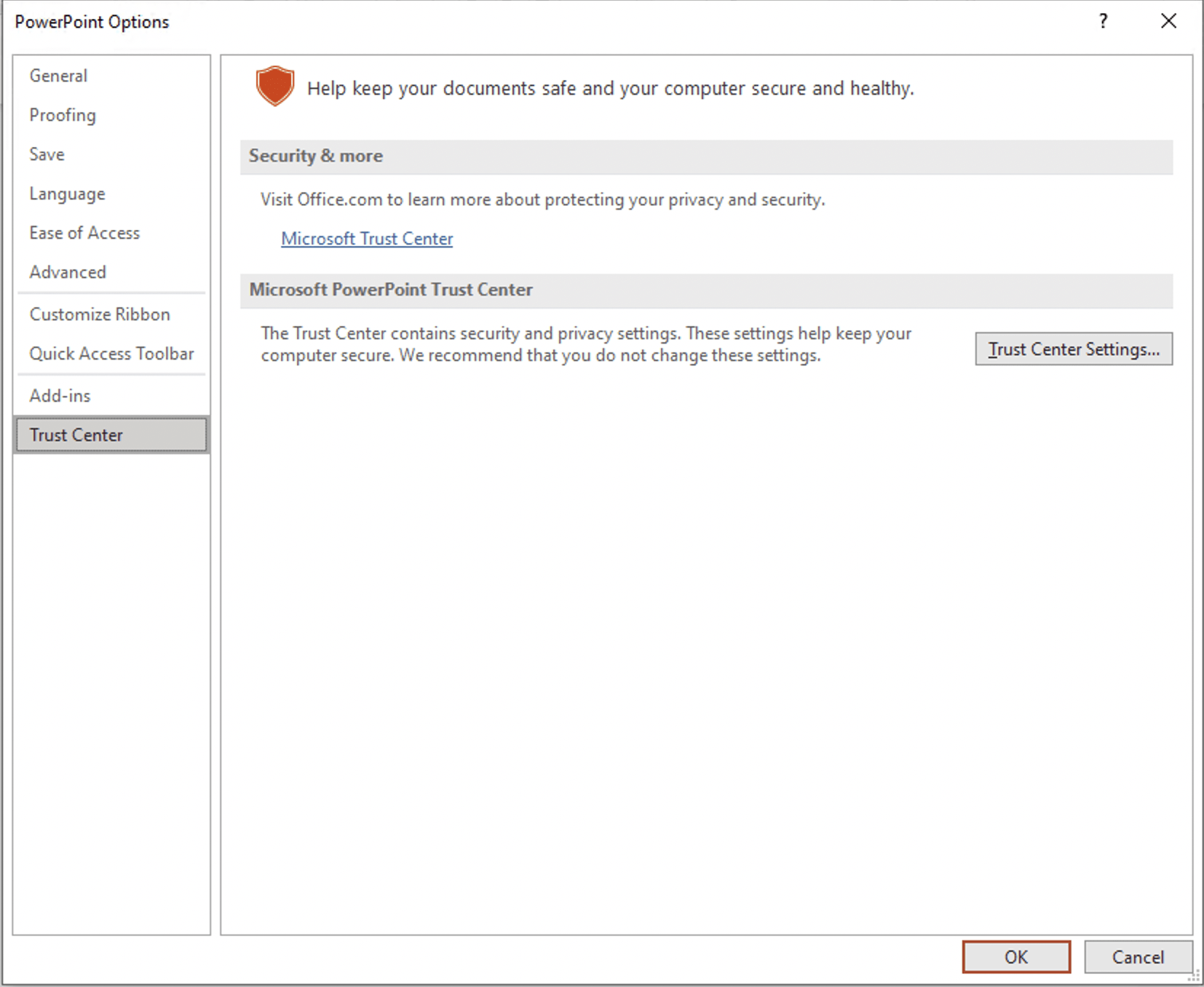Select Proofing in the sidebar
The width and height of the screenshot is (1204, 987).
click(111, 115)
